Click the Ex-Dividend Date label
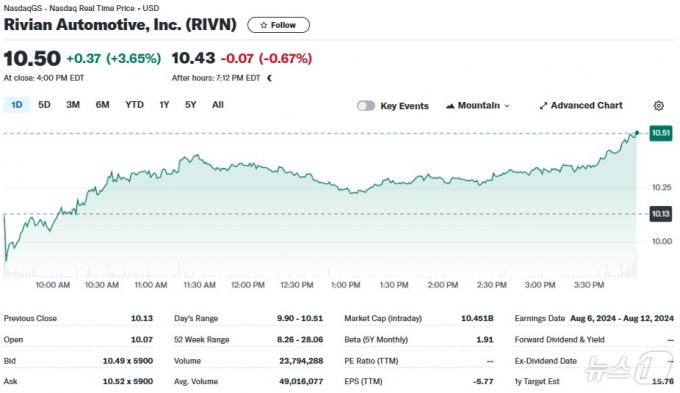Screen dimensions: 680x393 [546, 361]
